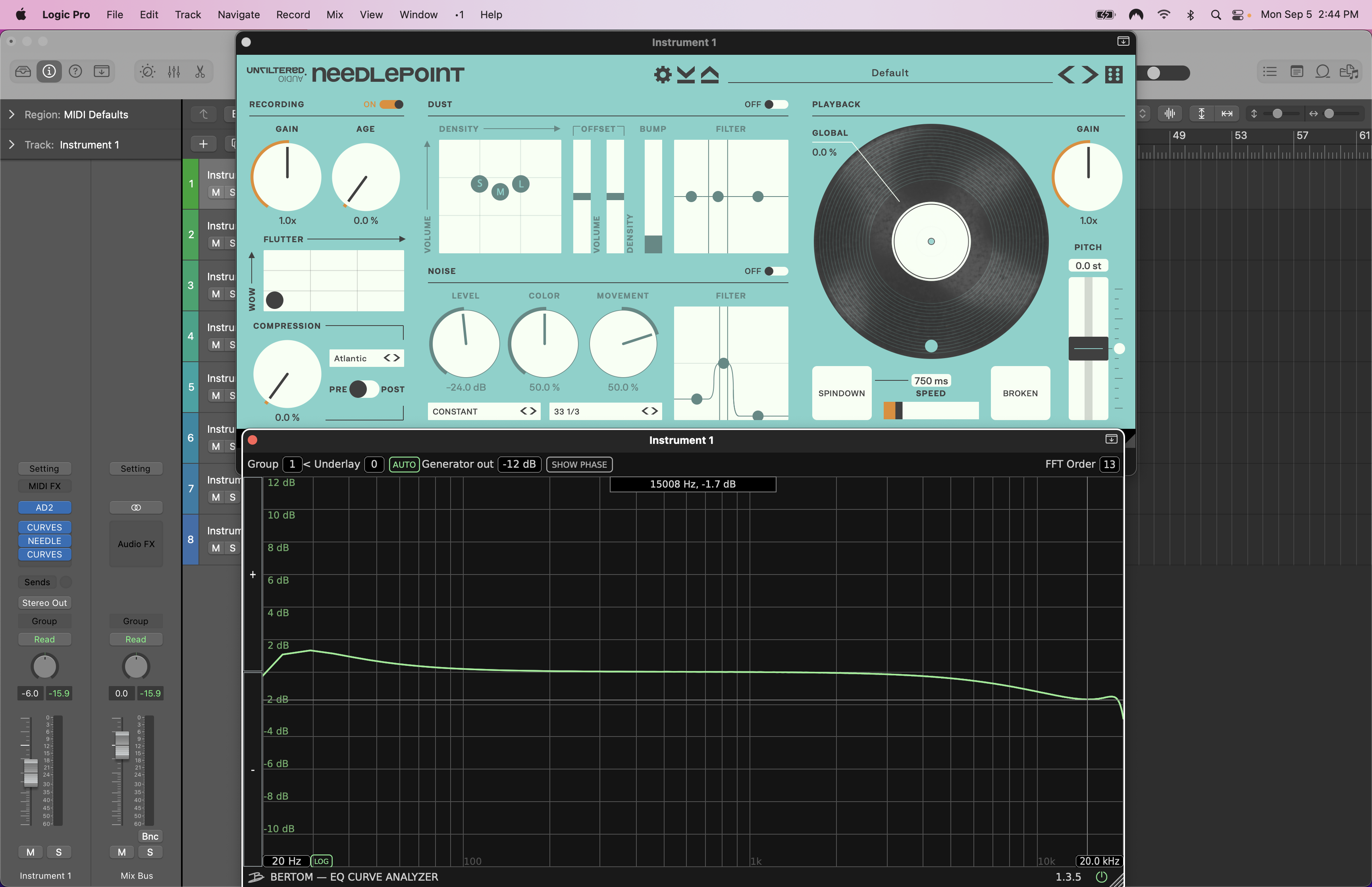Open the Mix Bus Group dropdown

(136, 621)
